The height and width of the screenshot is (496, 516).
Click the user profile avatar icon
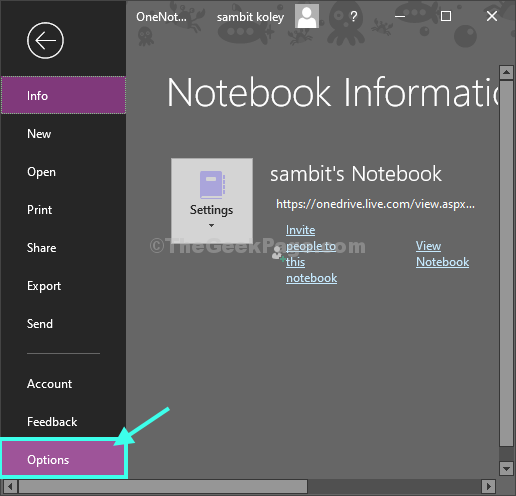pos(307,16)
